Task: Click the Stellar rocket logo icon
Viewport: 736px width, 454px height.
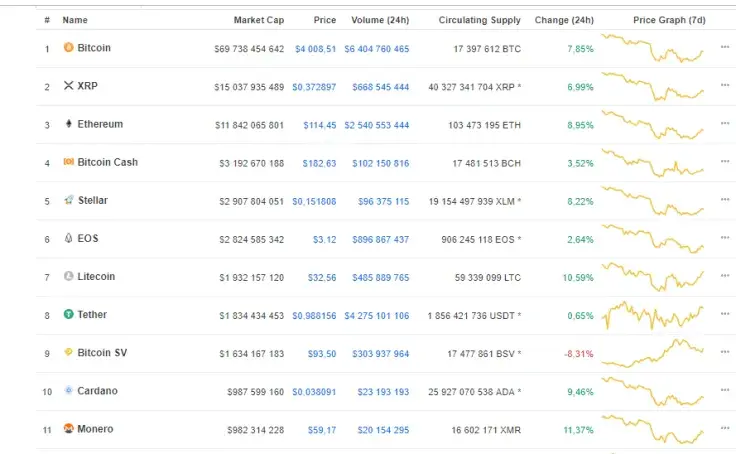Action: (x=68, y=200)
